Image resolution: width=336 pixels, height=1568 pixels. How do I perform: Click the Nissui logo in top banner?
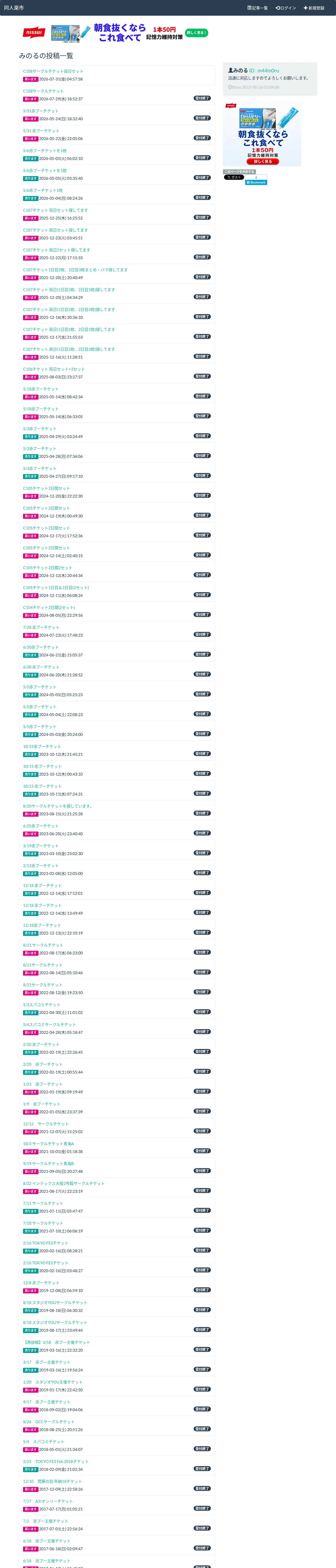34,32
